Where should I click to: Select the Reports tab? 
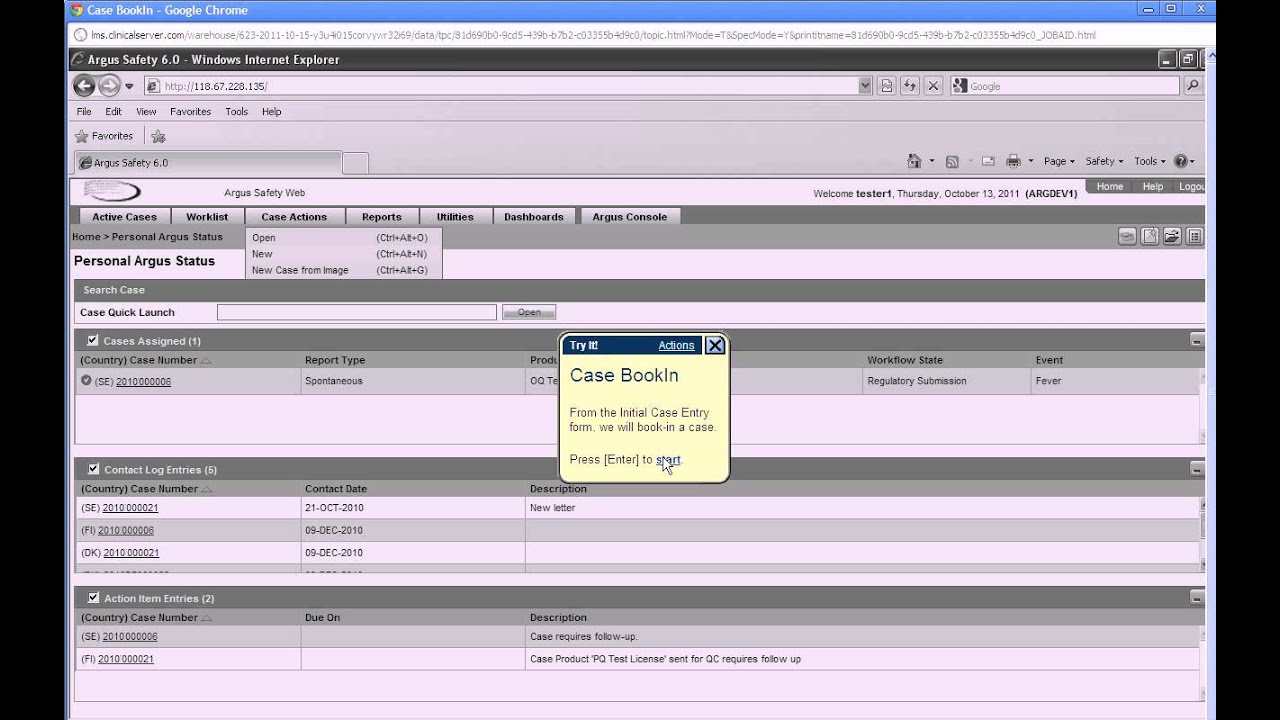coord(382,216)
